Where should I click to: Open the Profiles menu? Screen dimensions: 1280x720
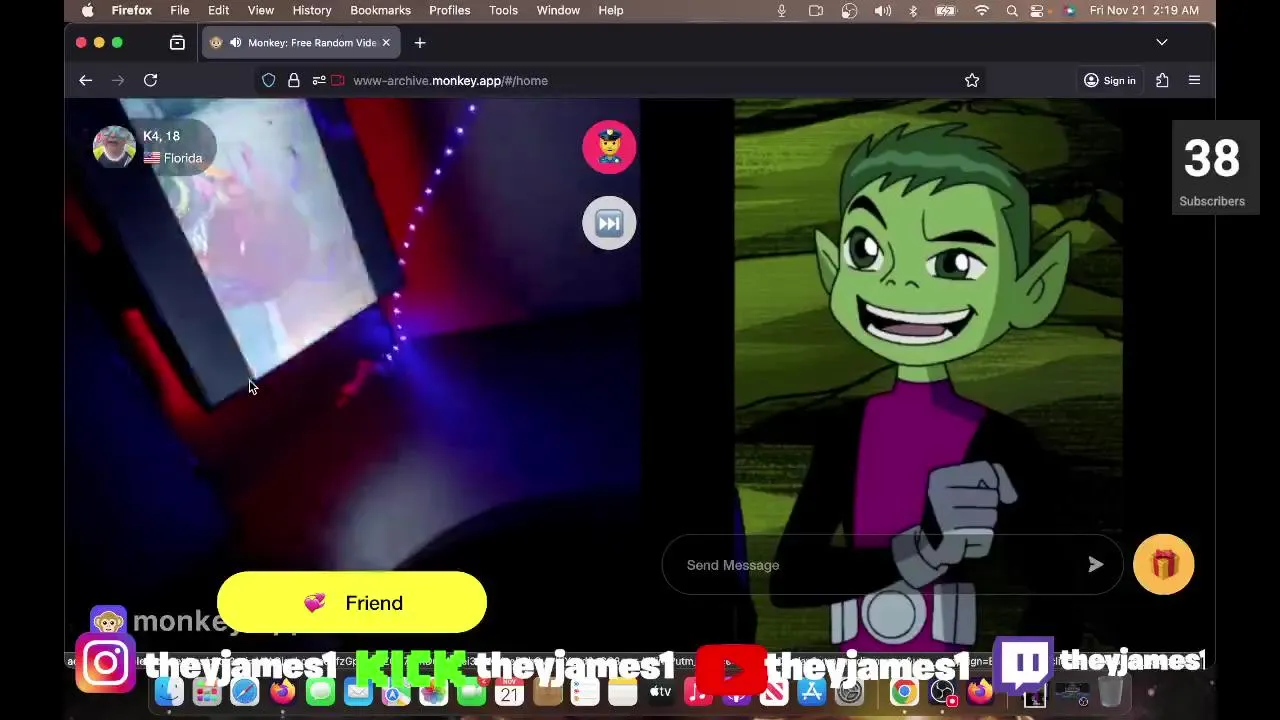coord(450,10)
